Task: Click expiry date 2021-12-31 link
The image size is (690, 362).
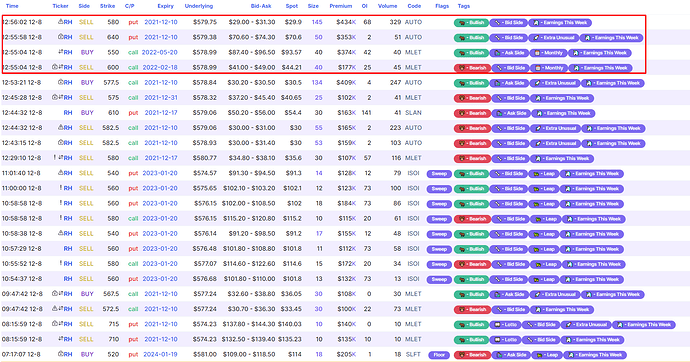Action: (x=161, y=97)
